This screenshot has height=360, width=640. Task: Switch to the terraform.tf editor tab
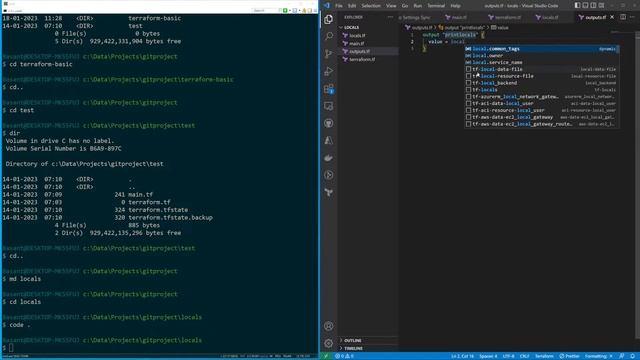pos(504,18)
